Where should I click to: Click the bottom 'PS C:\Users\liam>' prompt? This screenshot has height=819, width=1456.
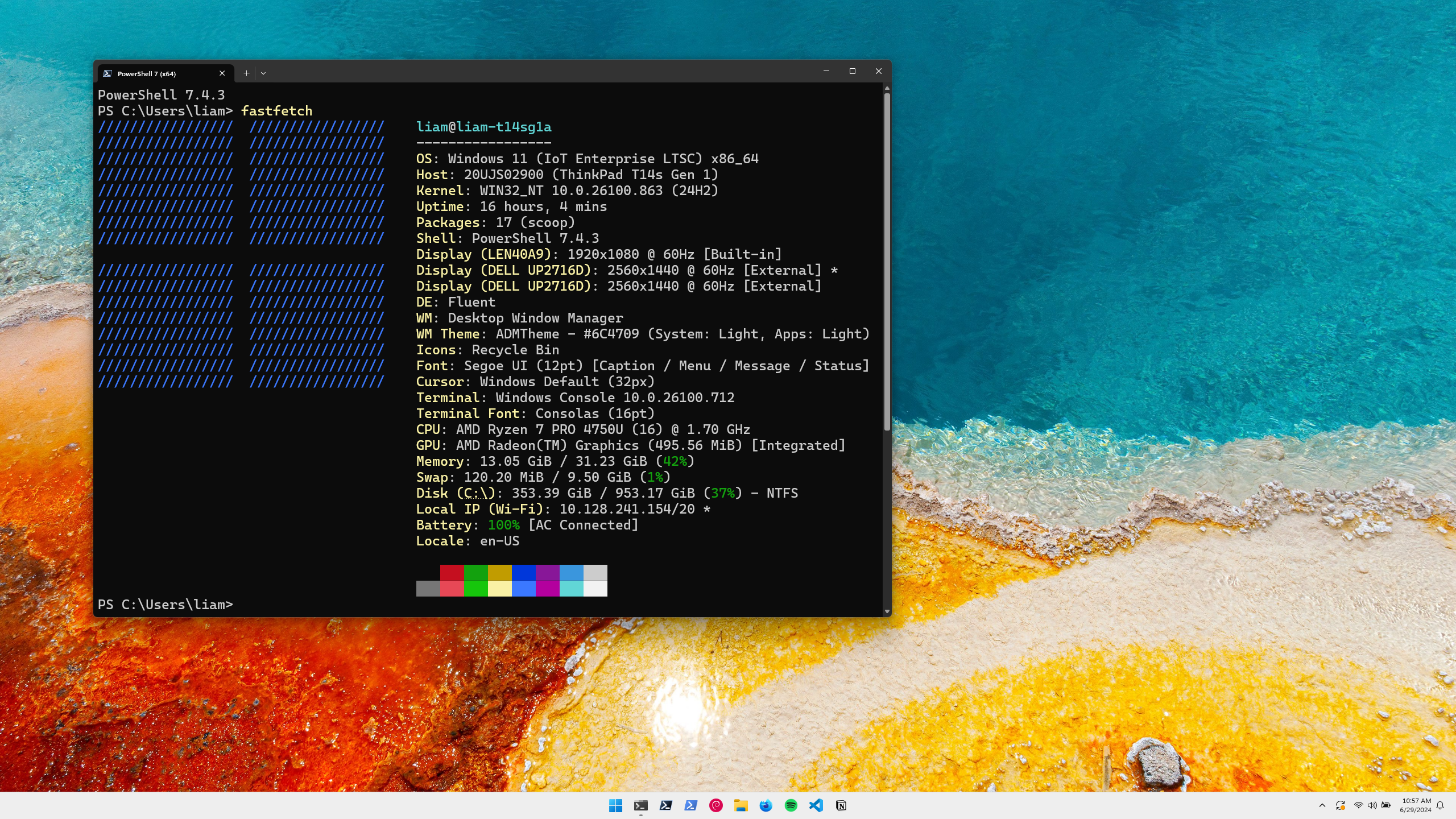click(x=166, y=605)
